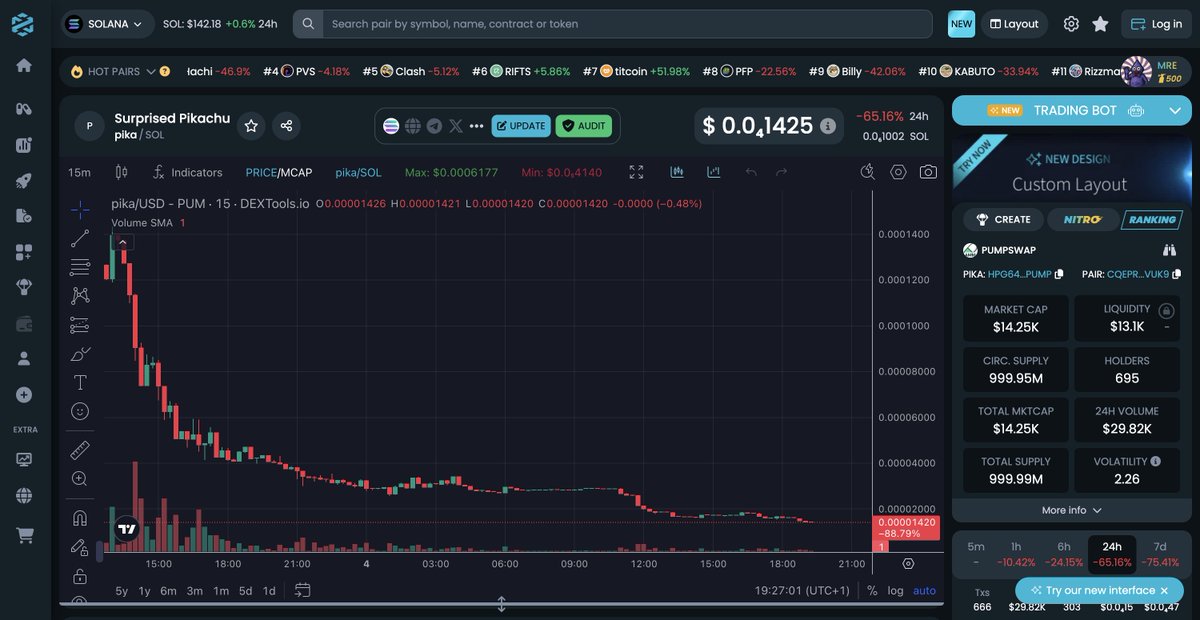Image resolution: width=1200 pixels, height=620 pixels.
Task: Open the globe icon under EXTRA
Action: point(23,495)
